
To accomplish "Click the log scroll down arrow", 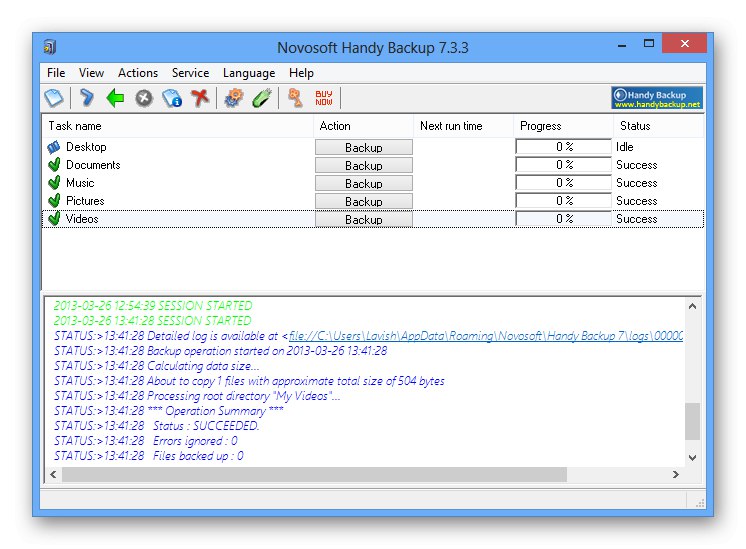I will coord(692,458).
